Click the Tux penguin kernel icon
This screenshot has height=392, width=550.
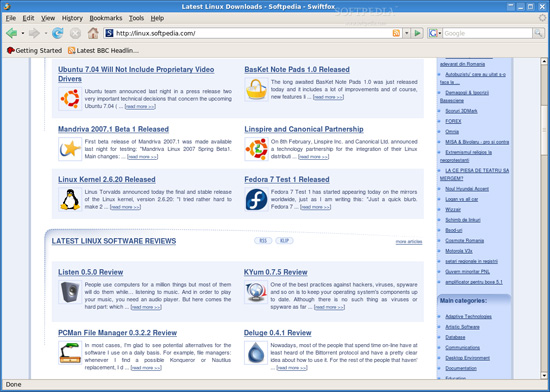click(x=70, y=199)
